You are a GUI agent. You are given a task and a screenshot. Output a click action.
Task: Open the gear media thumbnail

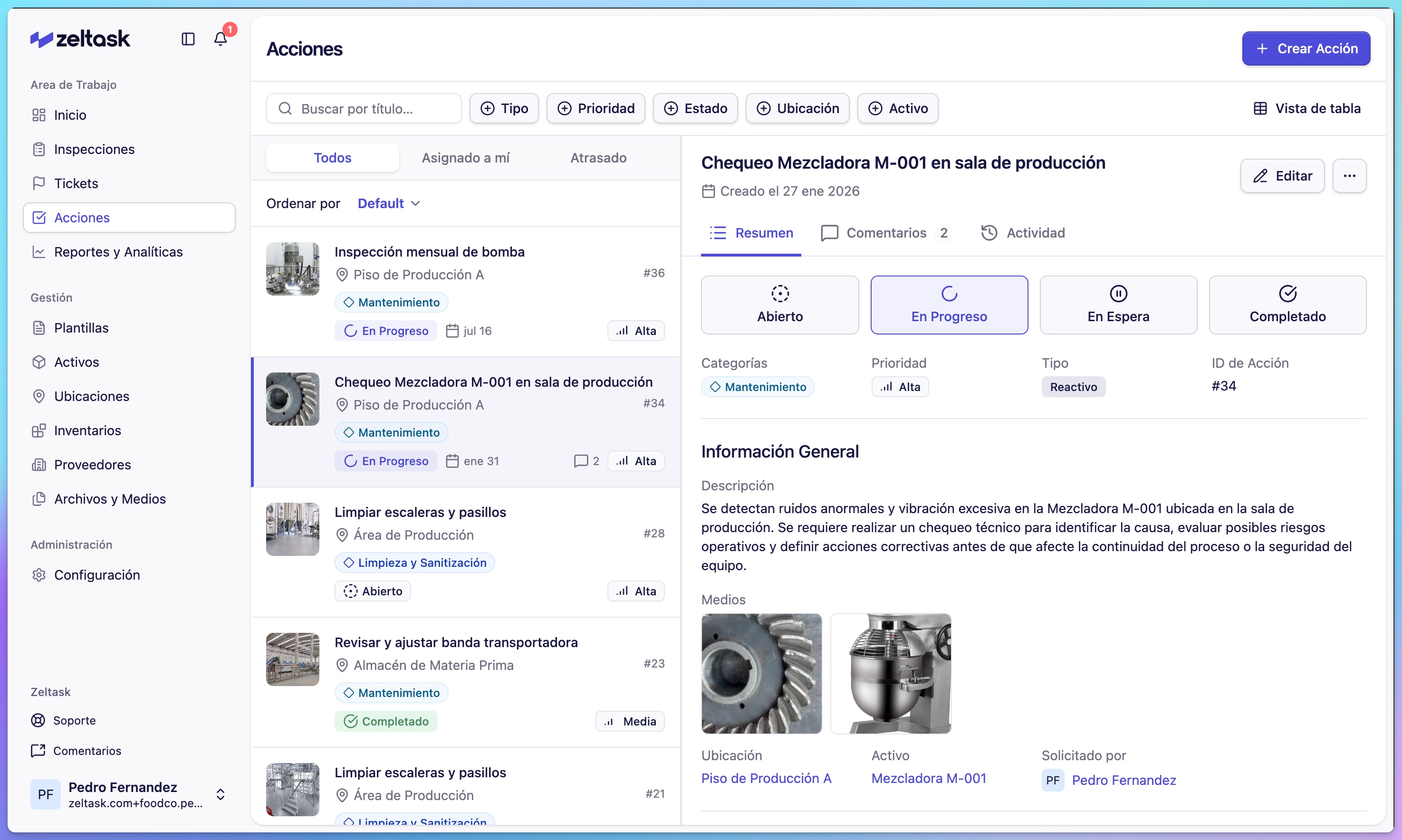[x=761, y=674]
